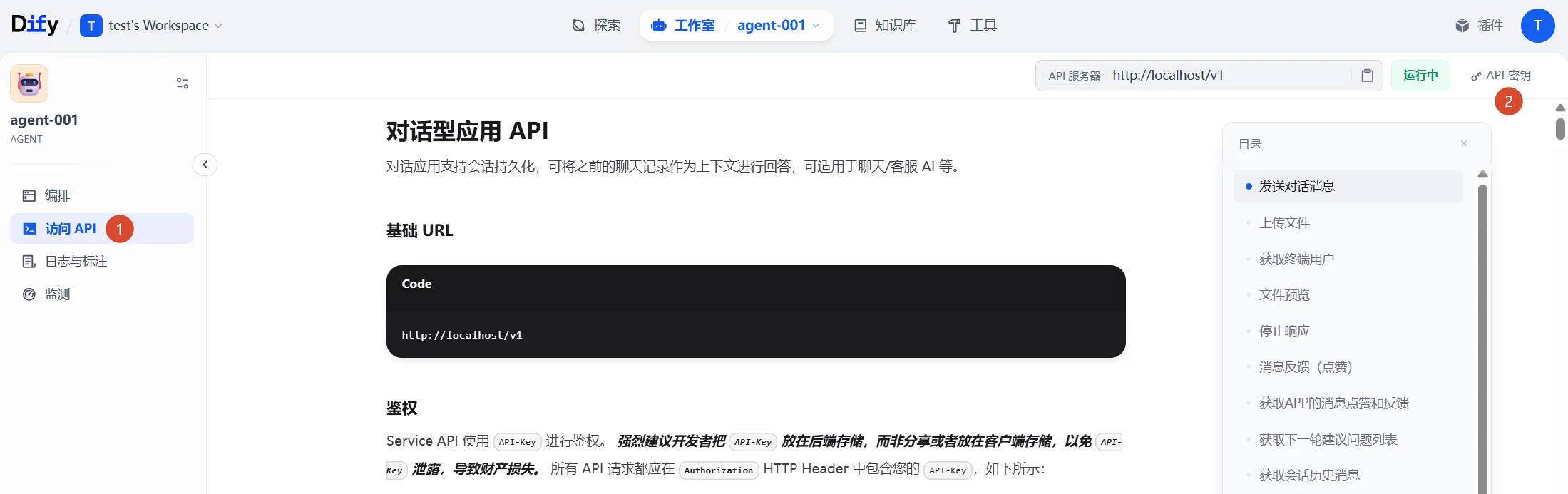Click the 监测 gauge icon
Screen dimensions: 1568x494
point(29,294)
